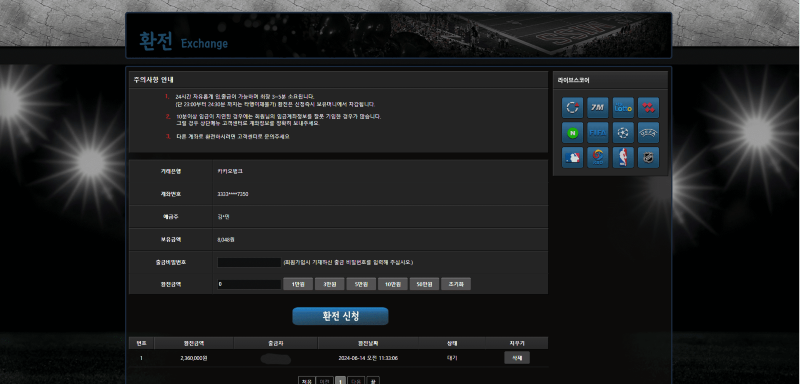Click the date 2024-06-14 오전 11:33:06

click(x=368, y=358)
